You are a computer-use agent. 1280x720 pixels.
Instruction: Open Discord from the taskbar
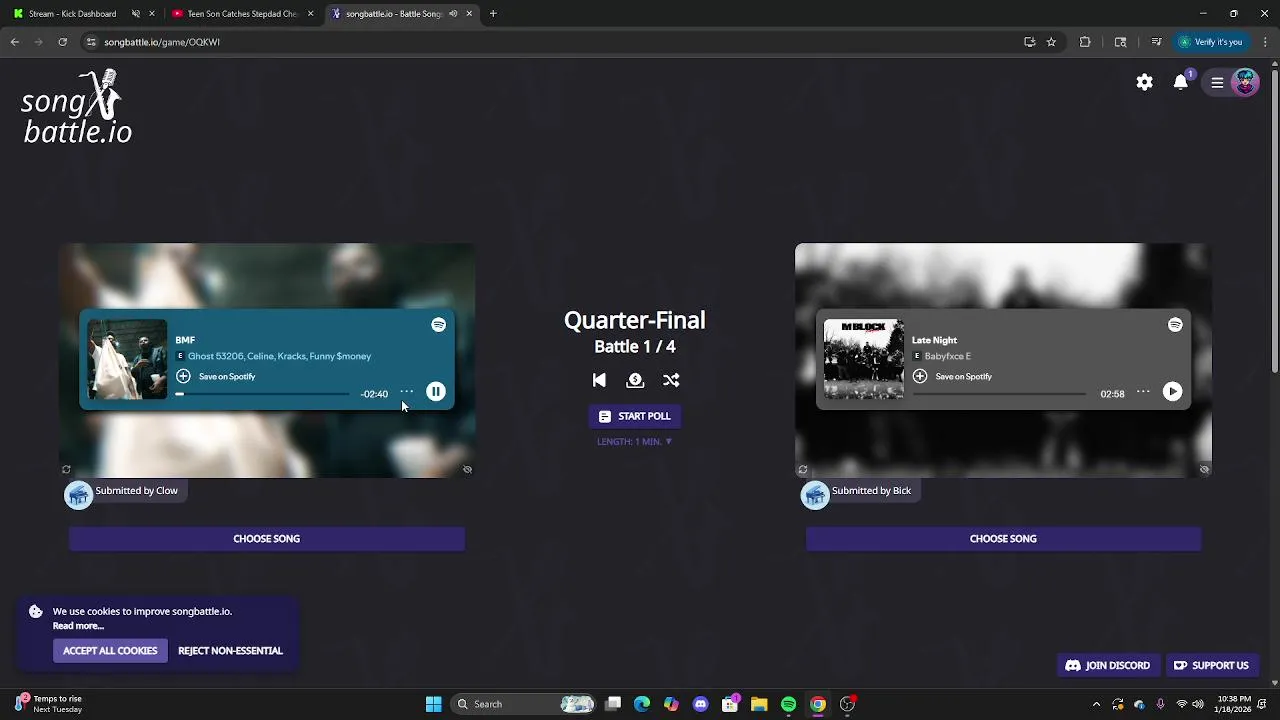tap(700, 704)
